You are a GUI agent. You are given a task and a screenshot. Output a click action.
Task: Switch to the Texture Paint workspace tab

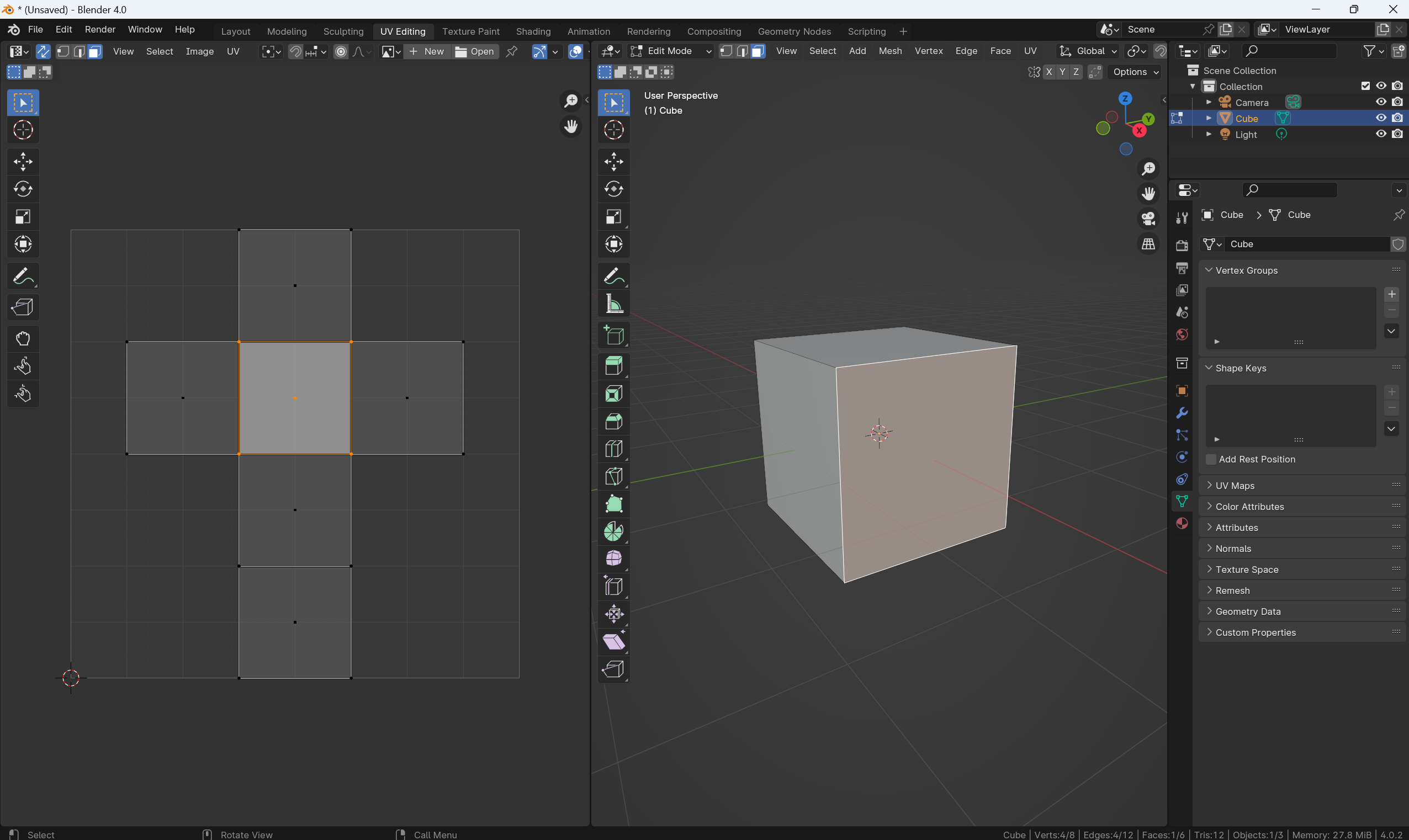[x=470, y=31]
